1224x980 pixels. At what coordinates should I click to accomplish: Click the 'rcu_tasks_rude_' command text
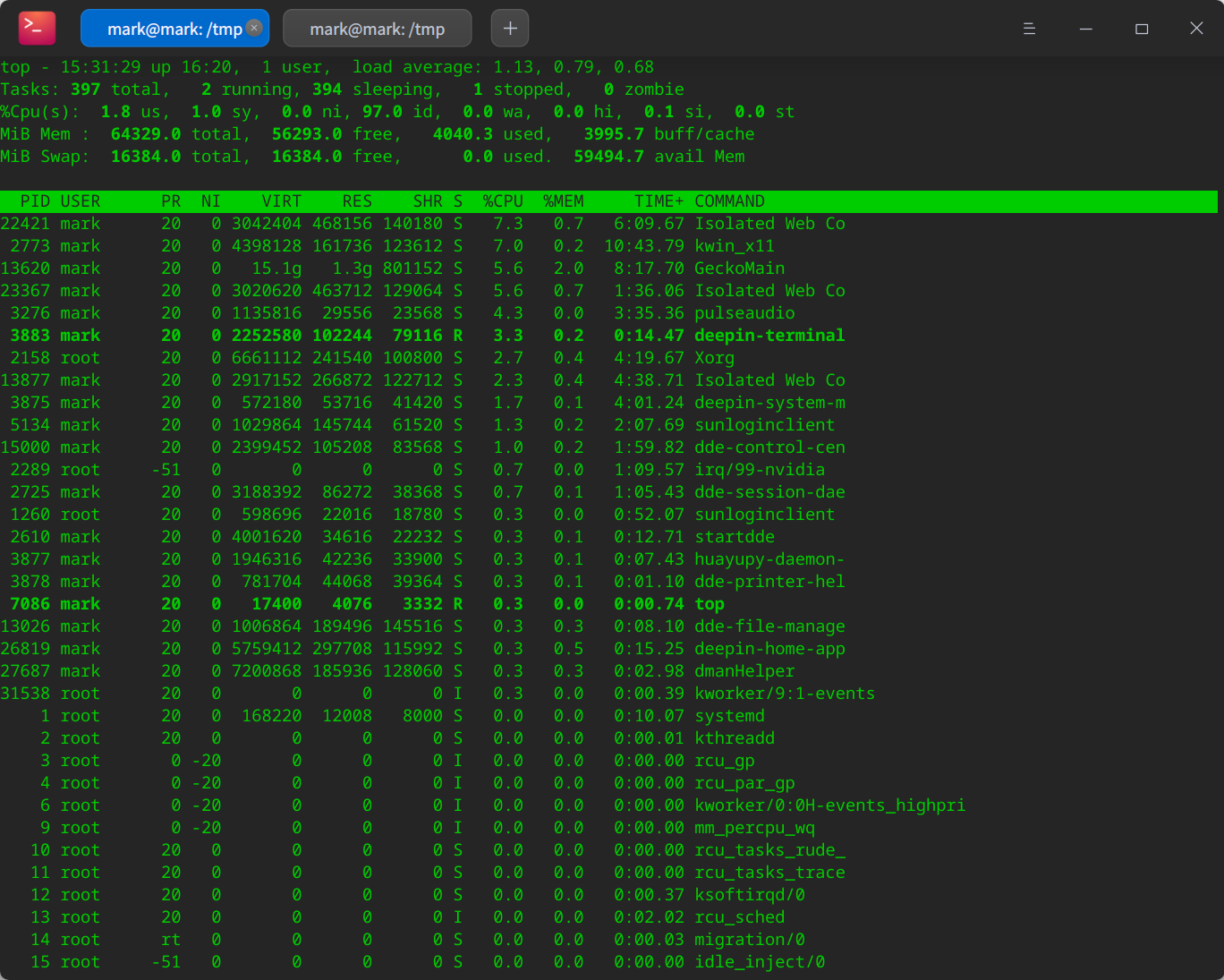pos(769,850)
